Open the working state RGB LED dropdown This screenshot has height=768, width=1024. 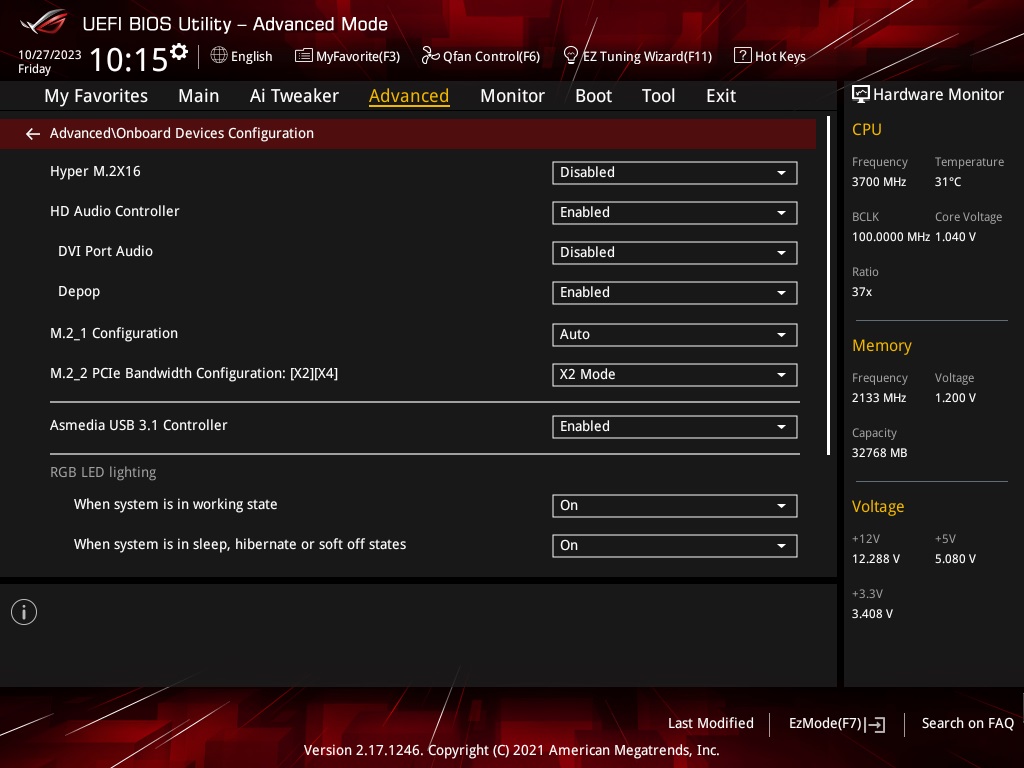pyautogui.click(x=675, y=505)
